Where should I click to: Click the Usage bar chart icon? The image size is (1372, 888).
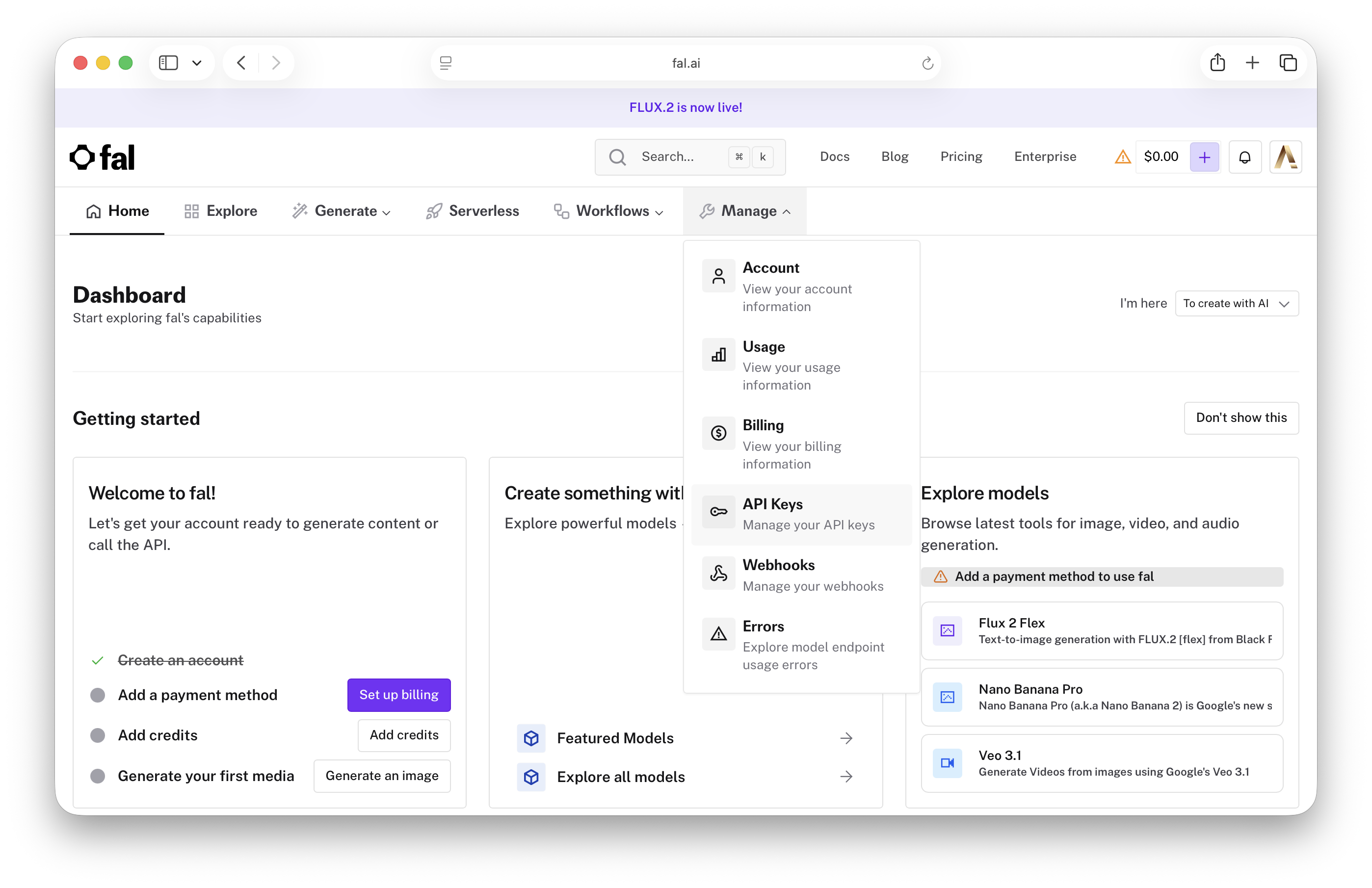(718, 354)
